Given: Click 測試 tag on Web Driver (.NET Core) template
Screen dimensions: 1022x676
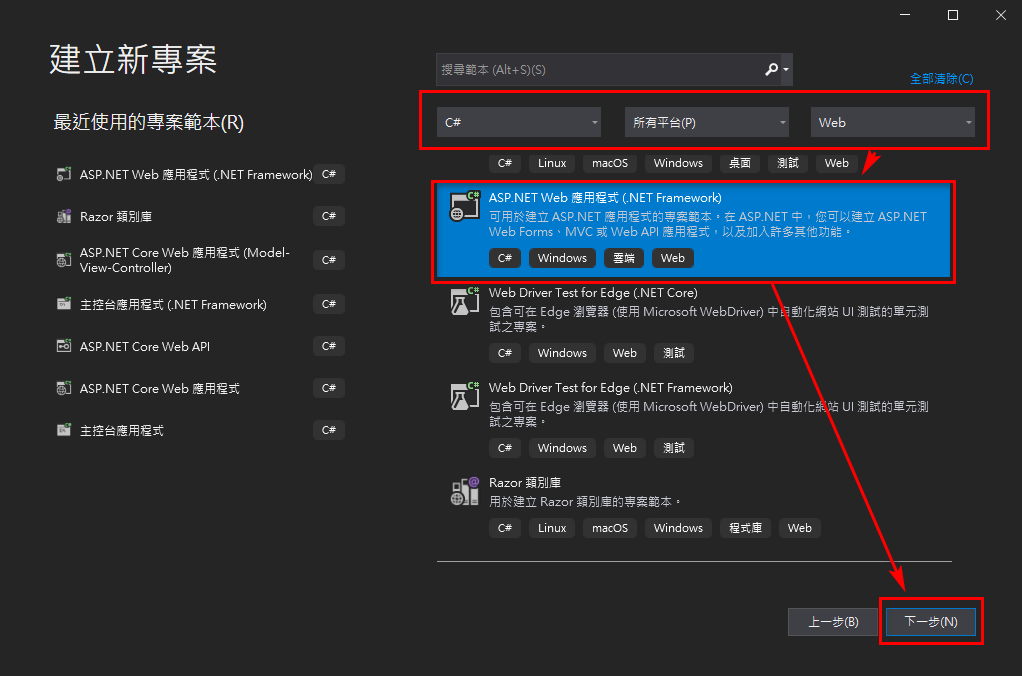Looking at the screenshot, I should [x=674, y=353].
